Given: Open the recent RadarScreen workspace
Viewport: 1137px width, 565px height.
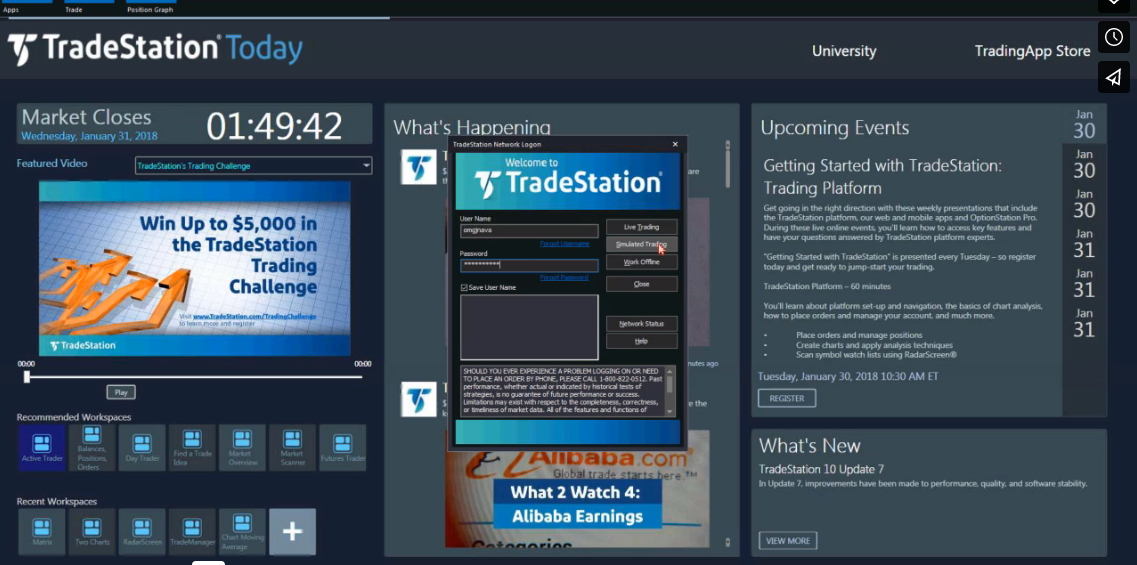Looking at the screenshot, I should (142, 532).
